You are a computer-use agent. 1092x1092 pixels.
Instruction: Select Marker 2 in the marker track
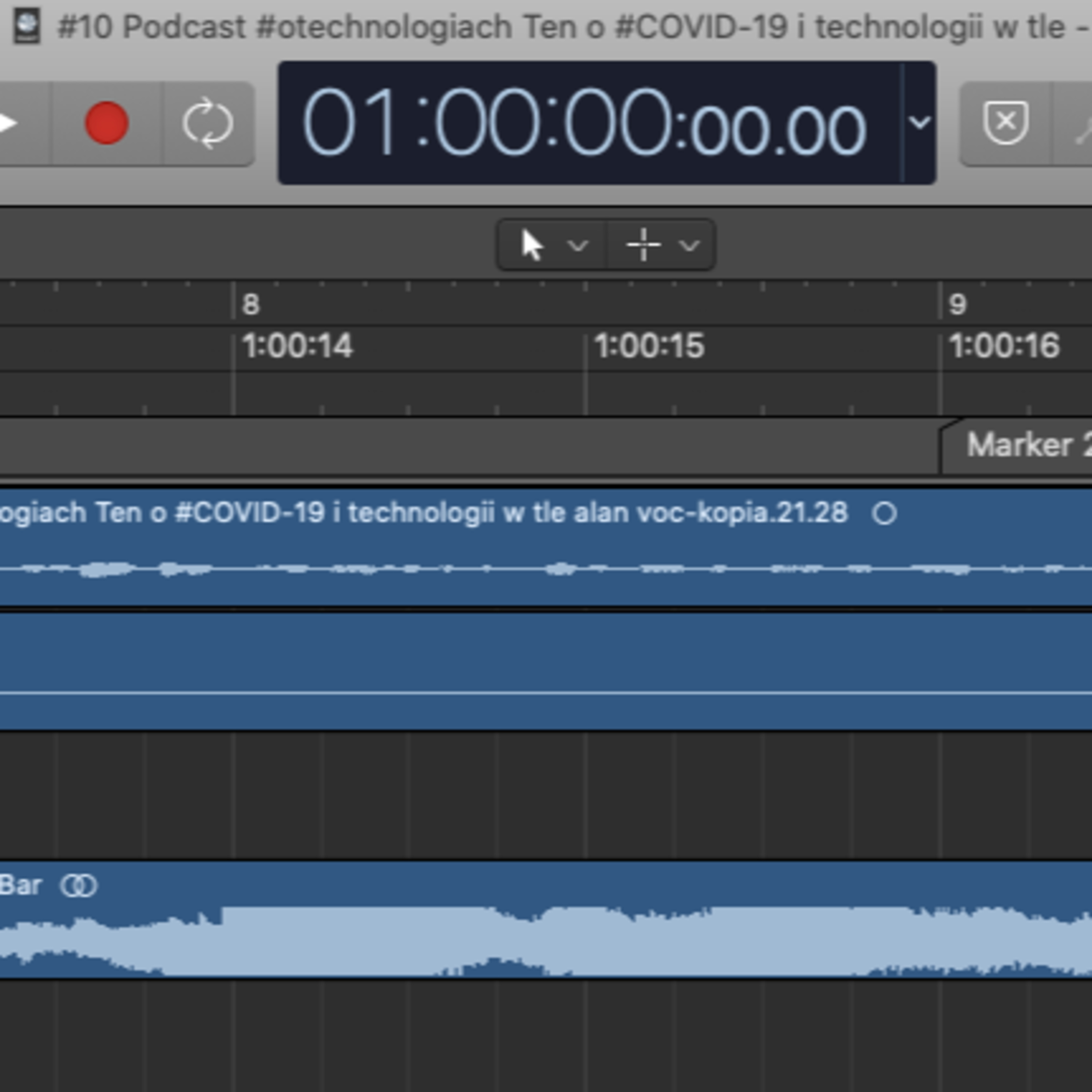(x=1016, y=446)
